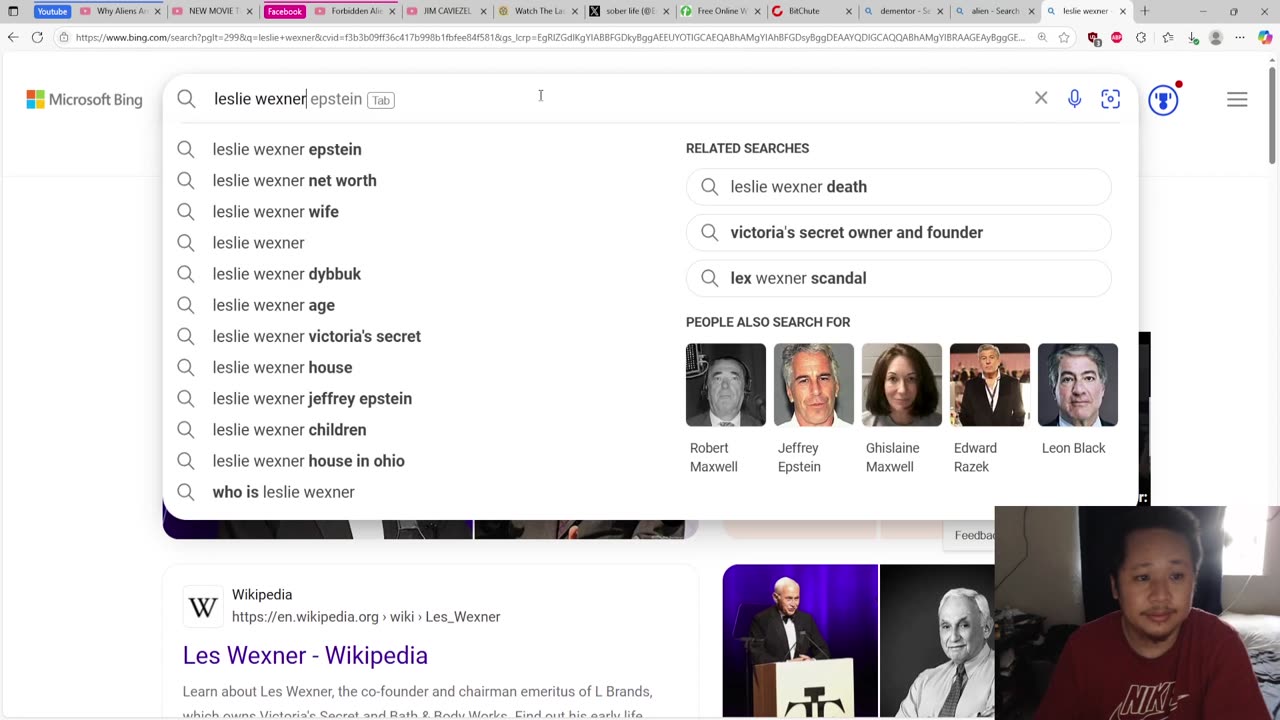Open Les Wexner - Wikipedia result link
This screenshot has width=1280, height=720.
[x=305, y=655]
